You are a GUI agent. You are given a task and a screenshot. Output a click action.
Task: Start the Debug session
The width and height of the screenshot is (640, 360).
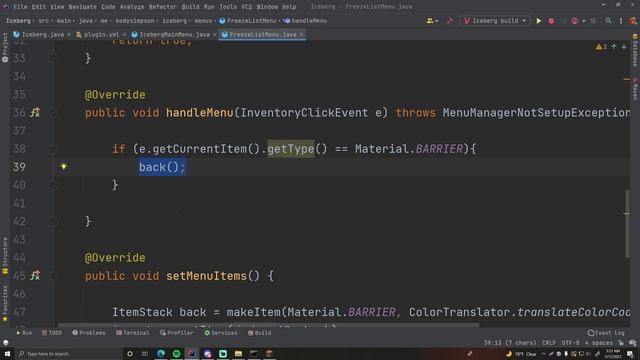[x=551, y=20]
